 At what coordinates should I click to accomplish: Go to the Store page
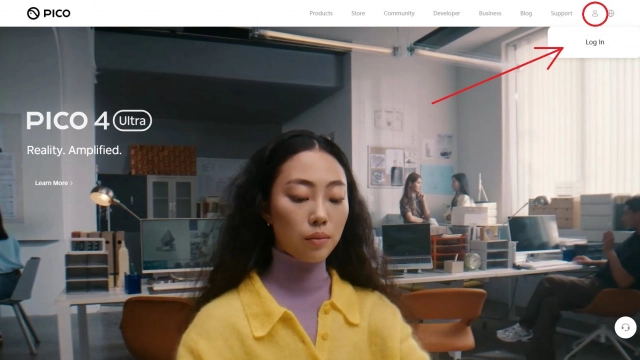point(358,13)
